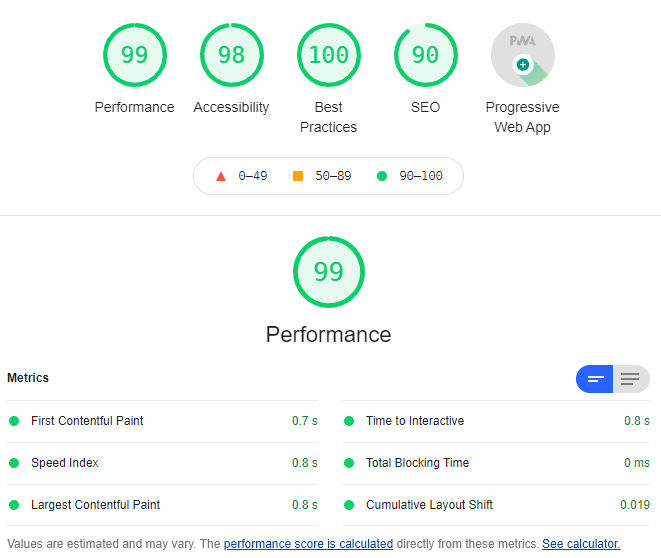This screenshot has width=661, height=558.
Task: Open the 'See calculator.' link
Action: pyautogui.click(x=581, y=544)
